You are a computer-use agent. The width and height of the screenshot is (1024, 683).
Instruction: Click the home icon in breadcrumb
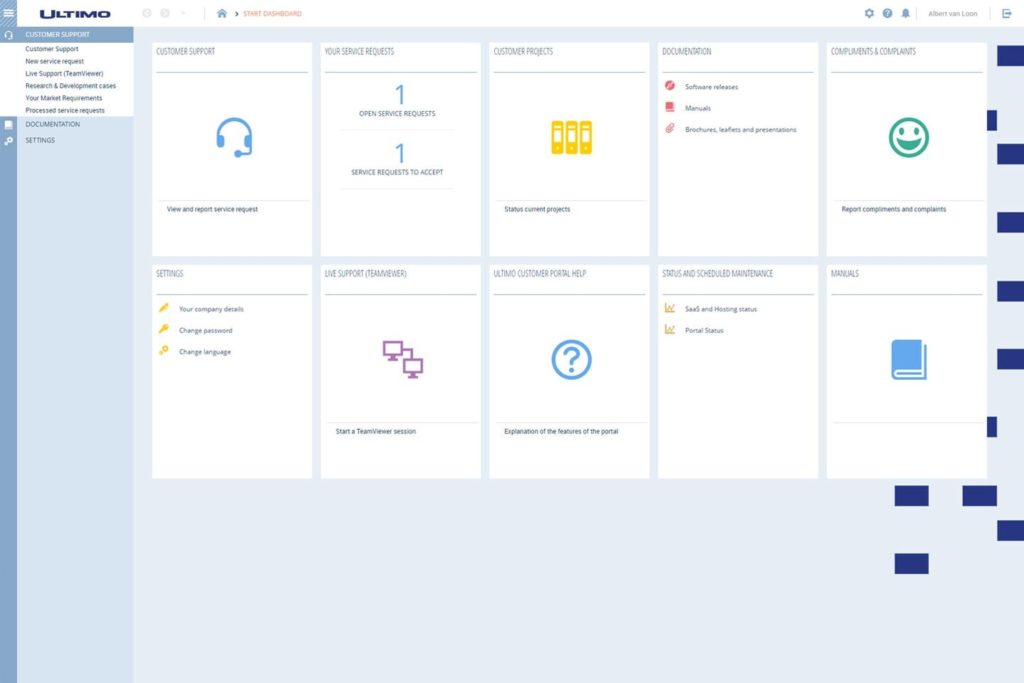pyautogui.click(x=222, y=13)
